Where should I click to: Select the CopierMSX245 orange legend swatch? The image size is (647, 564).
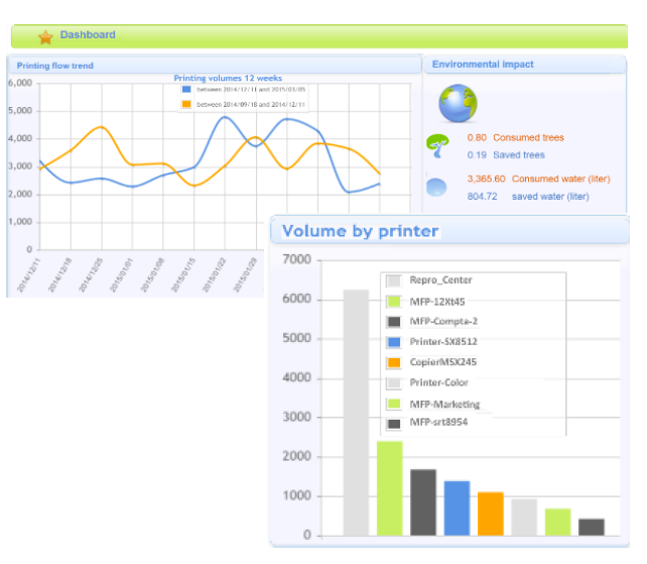coord(394,363)
